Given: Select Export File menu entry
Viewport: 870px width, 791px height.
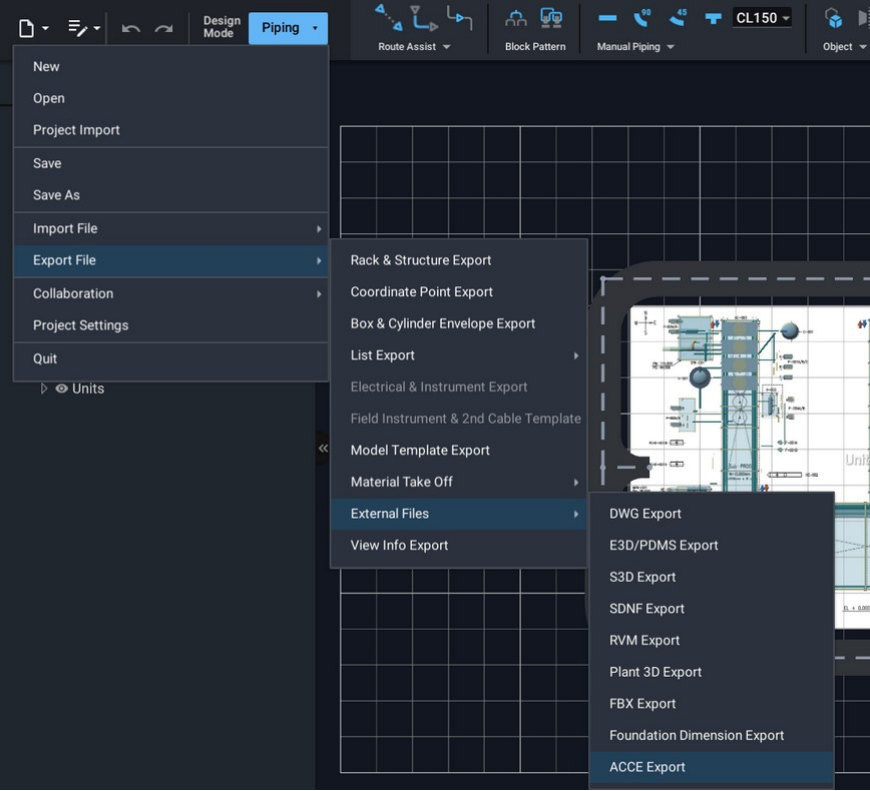Looking at the screenshot, I should (x=171, y=260).
